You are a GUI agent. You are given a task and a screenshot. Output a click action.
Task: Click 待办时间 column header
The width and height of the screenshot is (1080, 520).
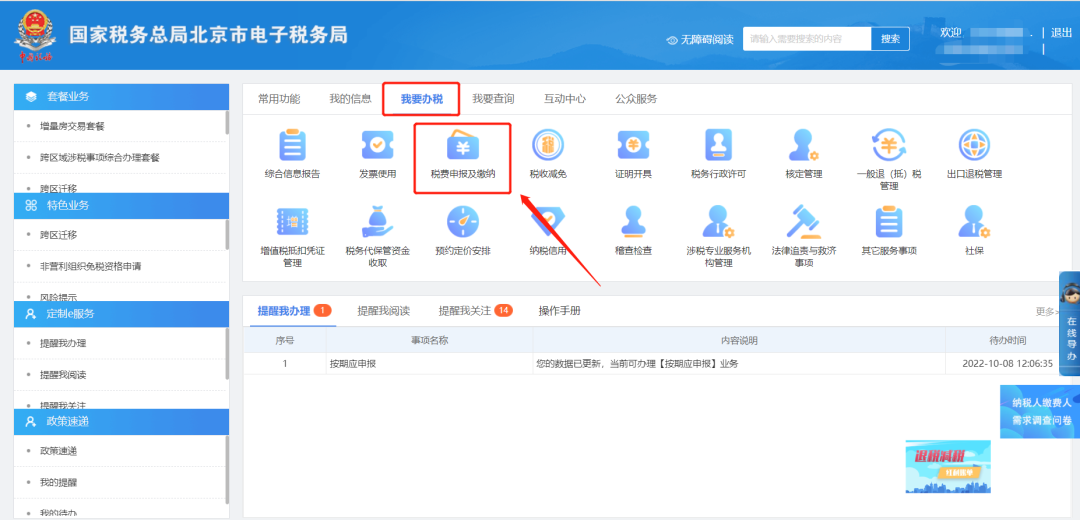pos(1007,340)
